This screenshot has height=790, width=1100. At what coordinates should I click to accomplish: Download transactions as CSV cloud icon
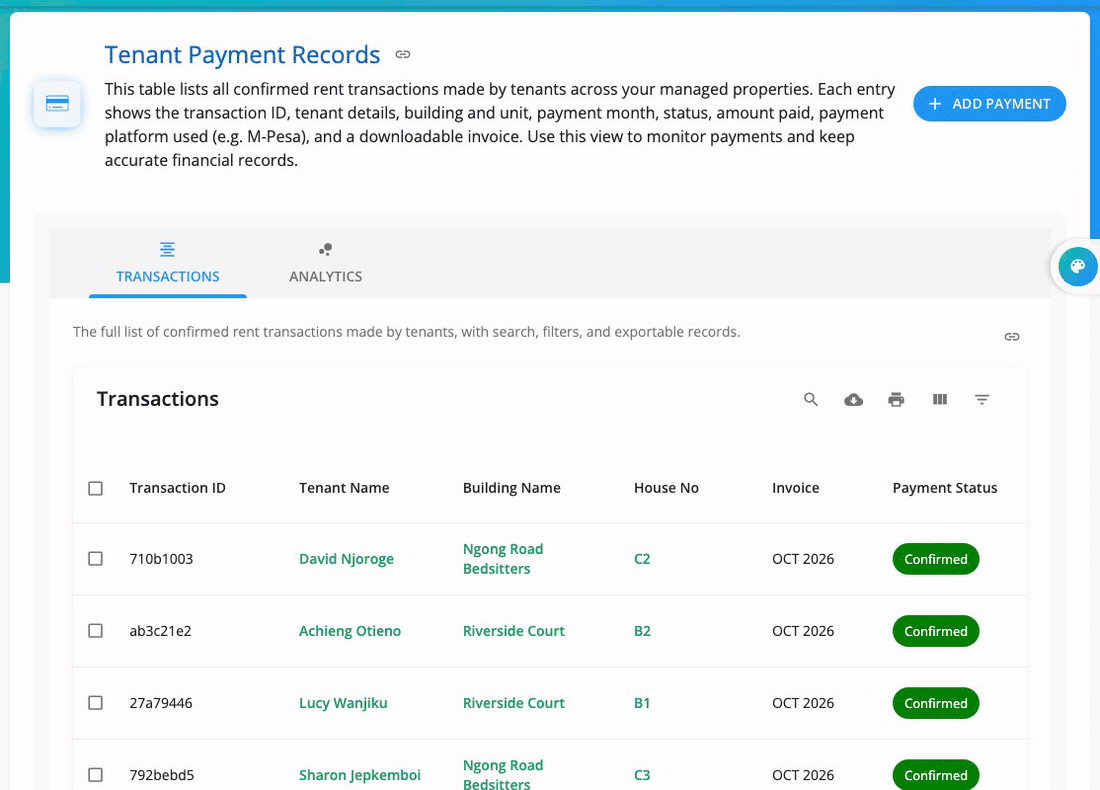853,399
